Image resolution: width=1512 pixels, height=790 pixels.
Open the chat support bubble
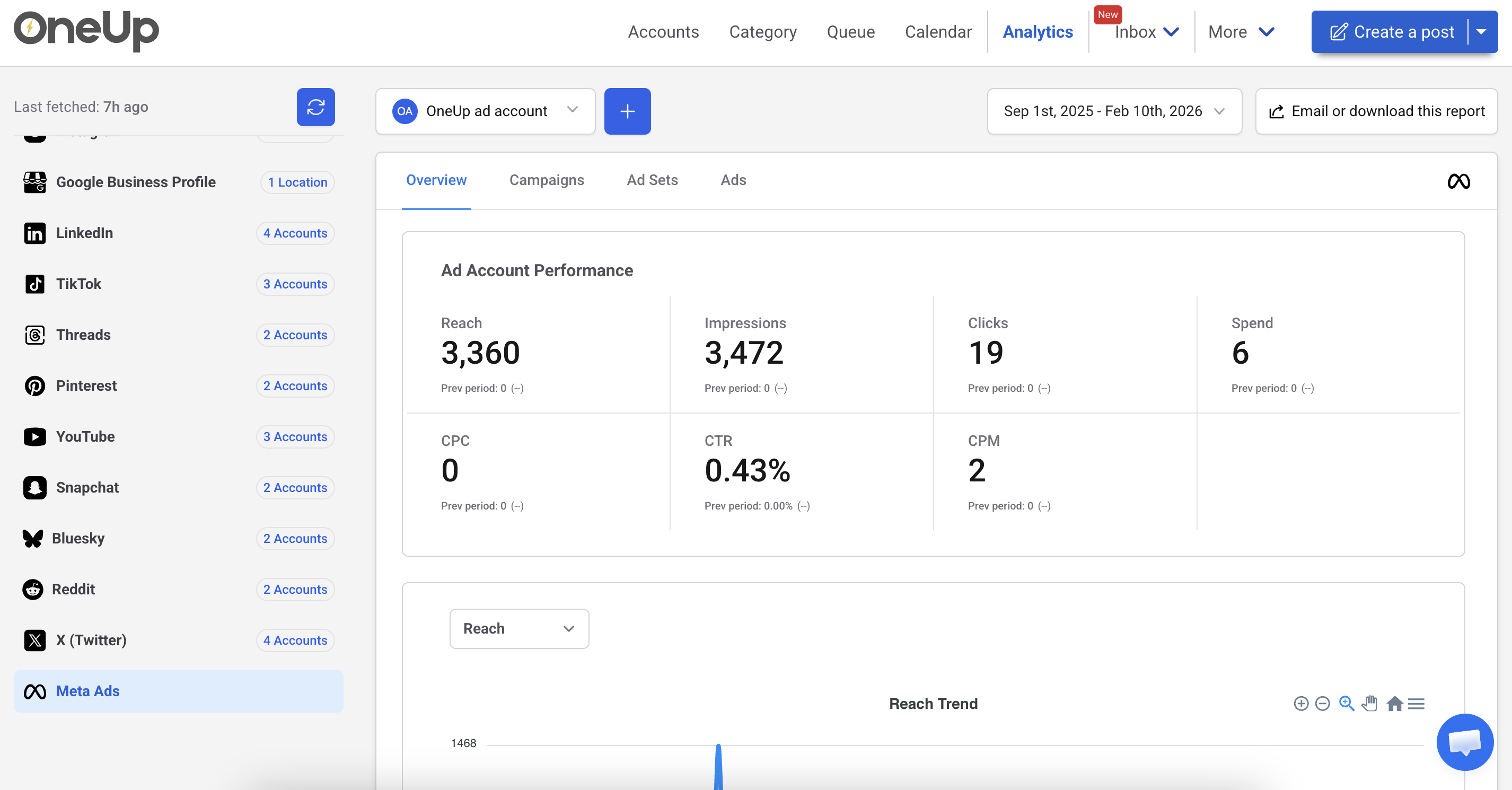click(x=1464, y=742)
